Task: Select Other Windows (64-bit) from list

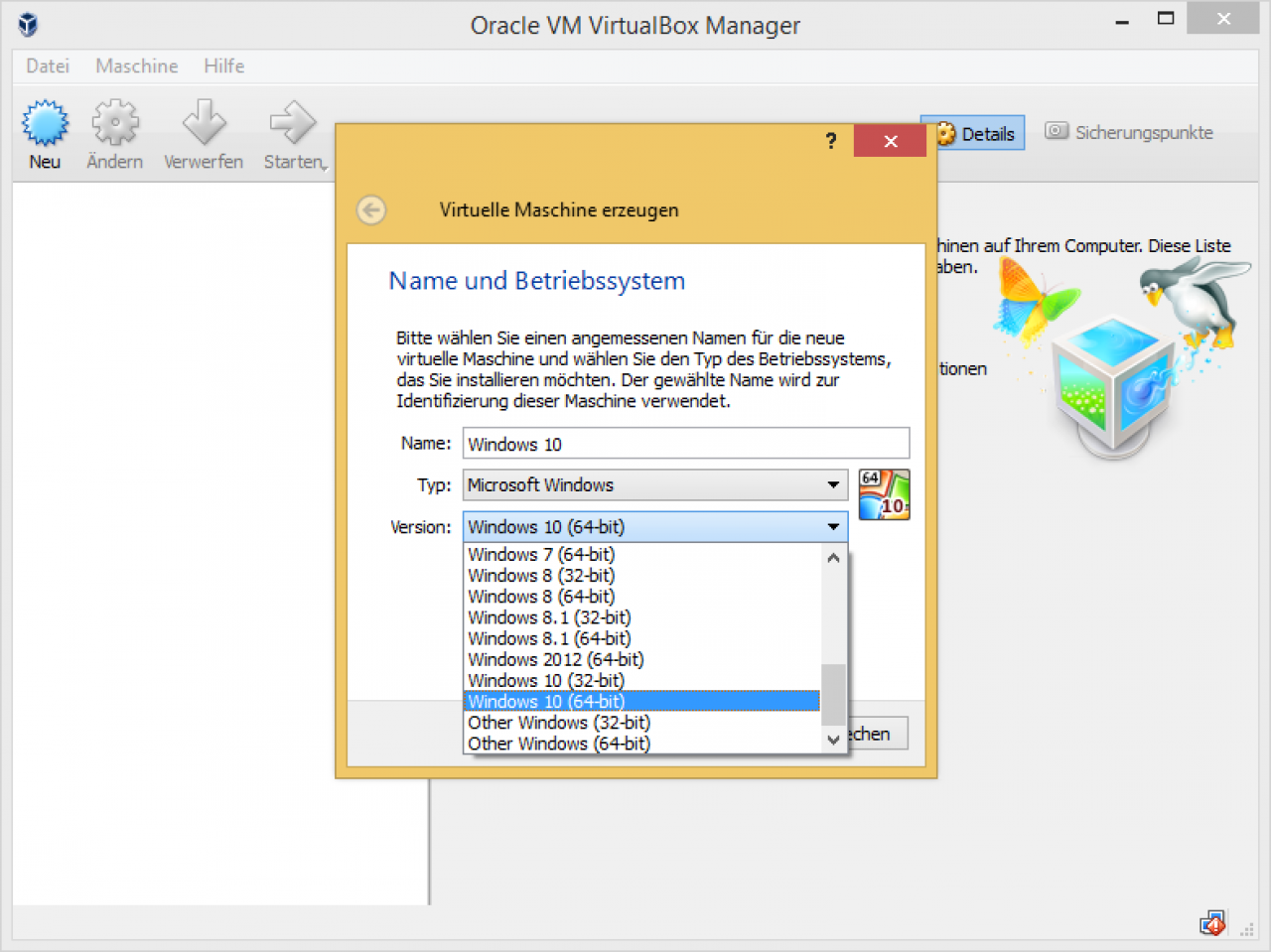Action: coord(642,744)
